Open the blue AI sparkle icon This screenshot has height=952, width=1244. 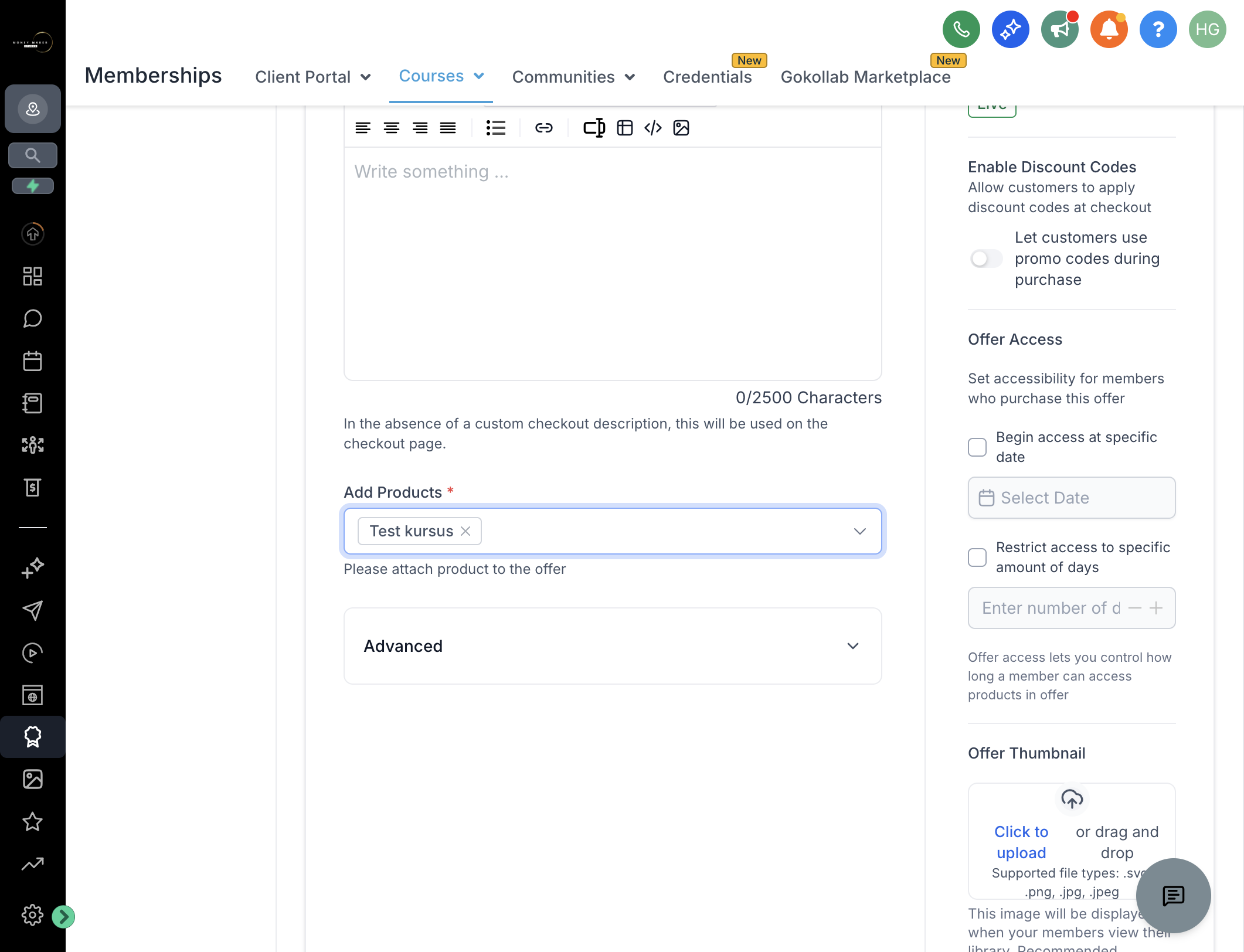coord(1011,29)
